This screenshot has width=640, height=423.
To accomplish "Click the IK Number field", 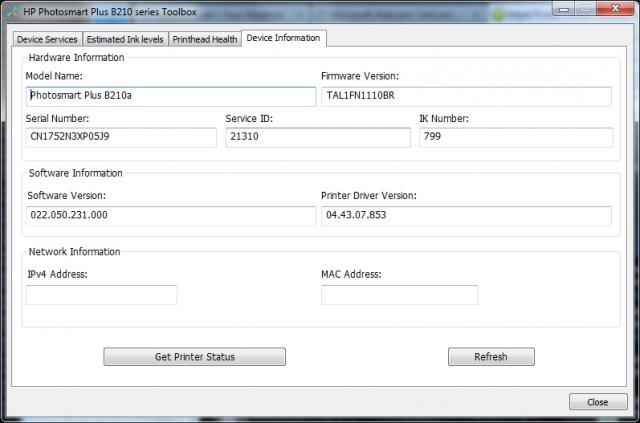I will tap(516, 137).
